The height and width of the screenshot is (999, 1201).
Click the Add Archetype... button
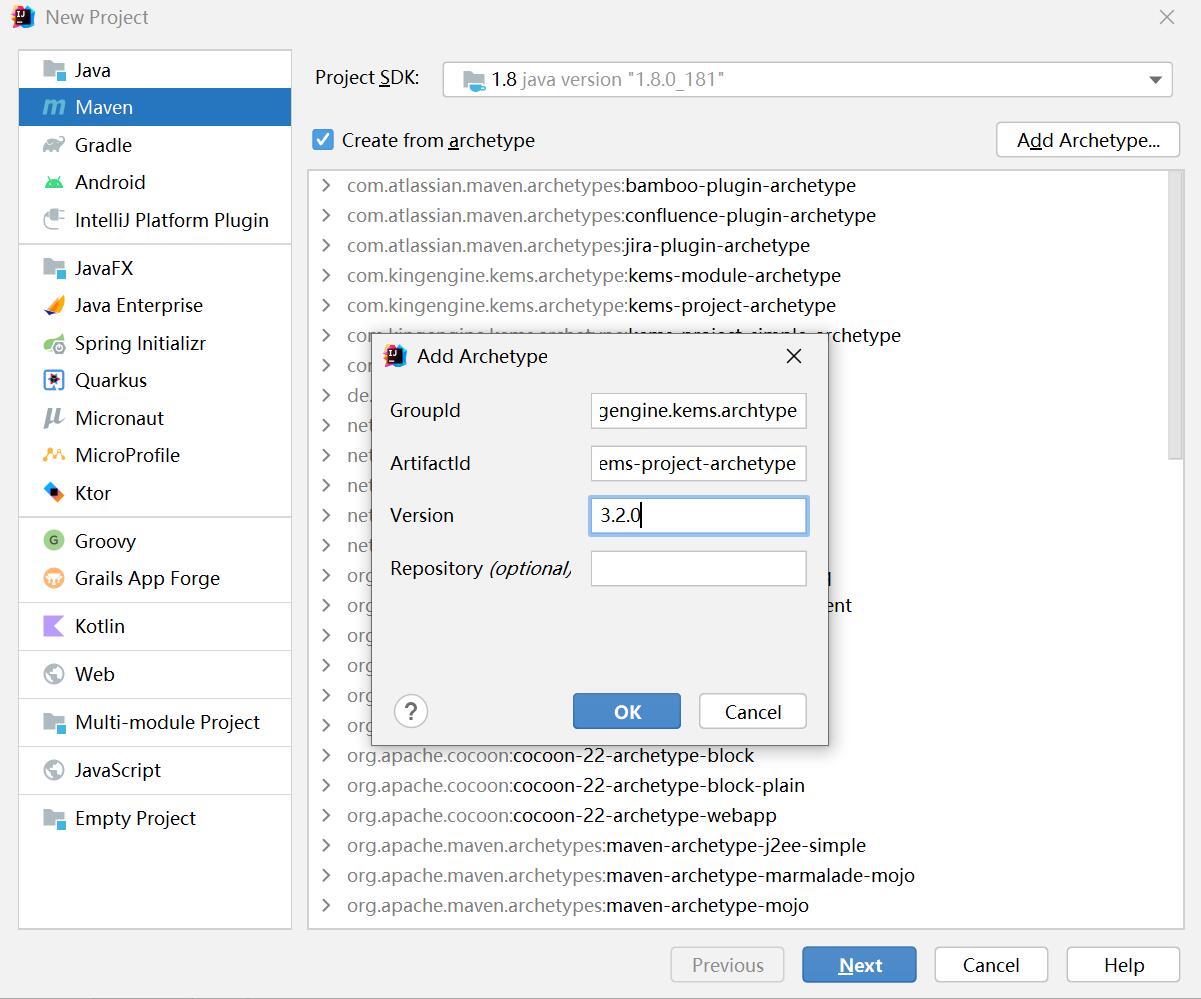pyautogui.click(x=1088, y=140)
